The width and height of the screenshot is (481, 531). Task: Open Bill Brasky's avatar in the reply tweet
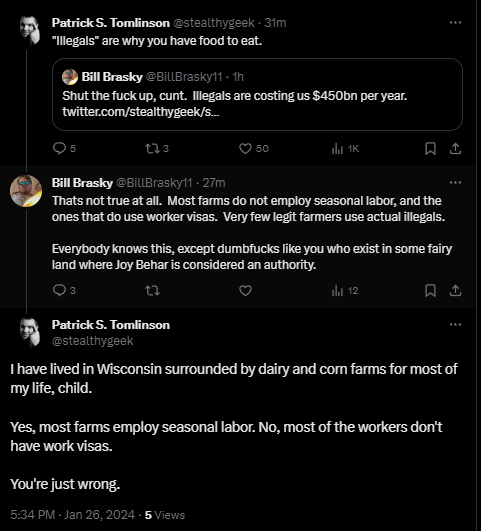click(26, 191)
